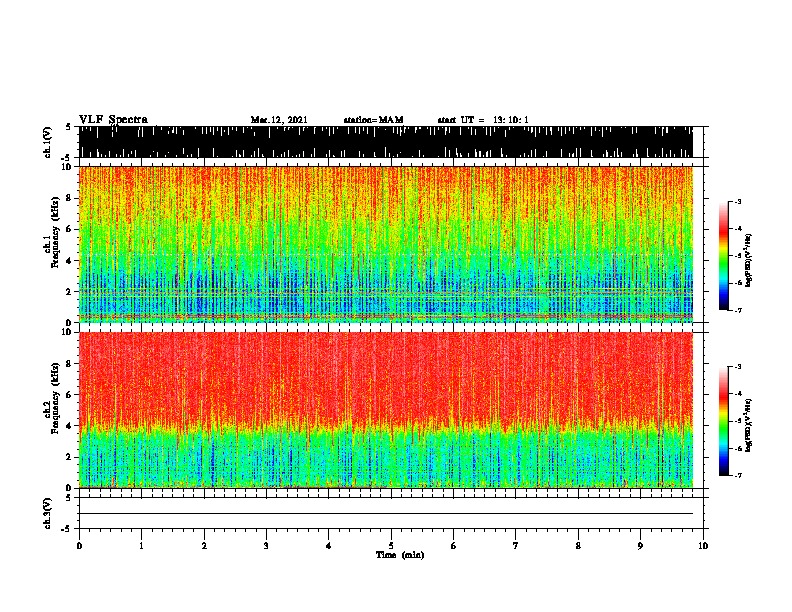
Task: Click the ch.2 spectrogram color scale bar
Action: click(724, 421)
